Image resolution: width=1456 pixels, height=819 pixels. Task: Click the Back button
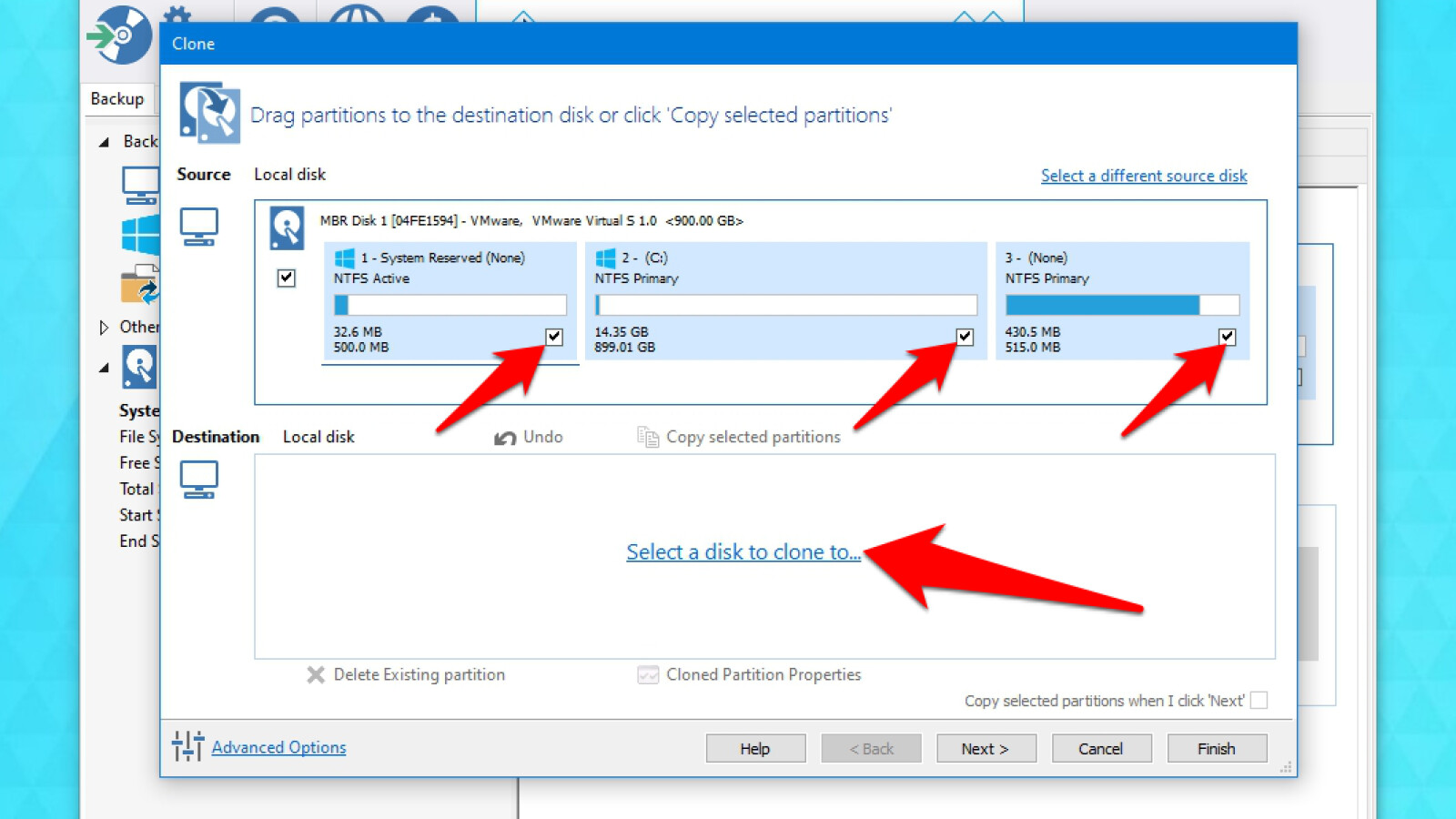[871, 748]
